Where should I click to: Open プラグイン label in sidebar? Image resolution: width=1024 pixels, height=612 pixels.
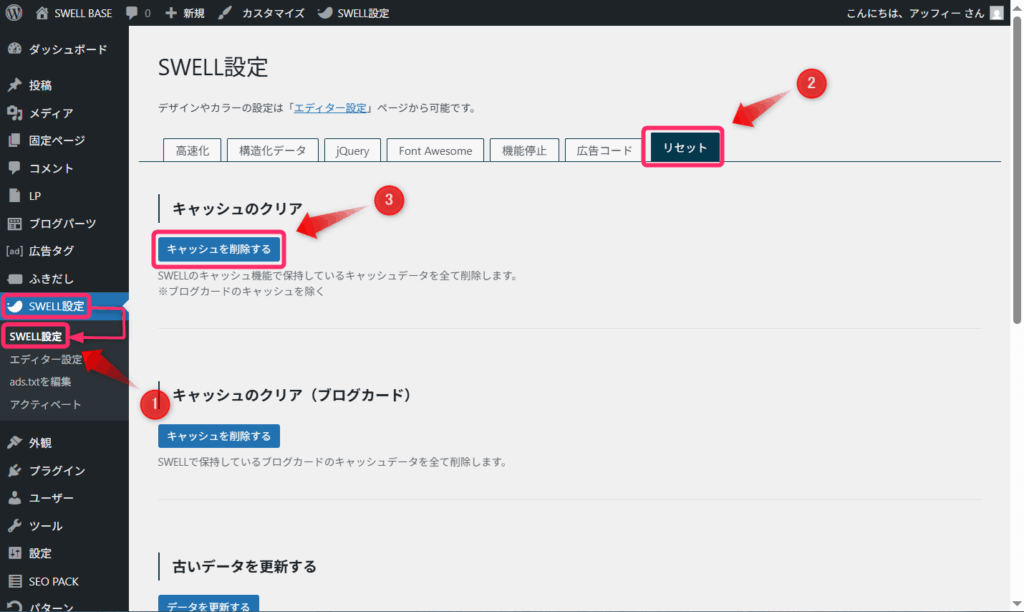click(57, 470)
